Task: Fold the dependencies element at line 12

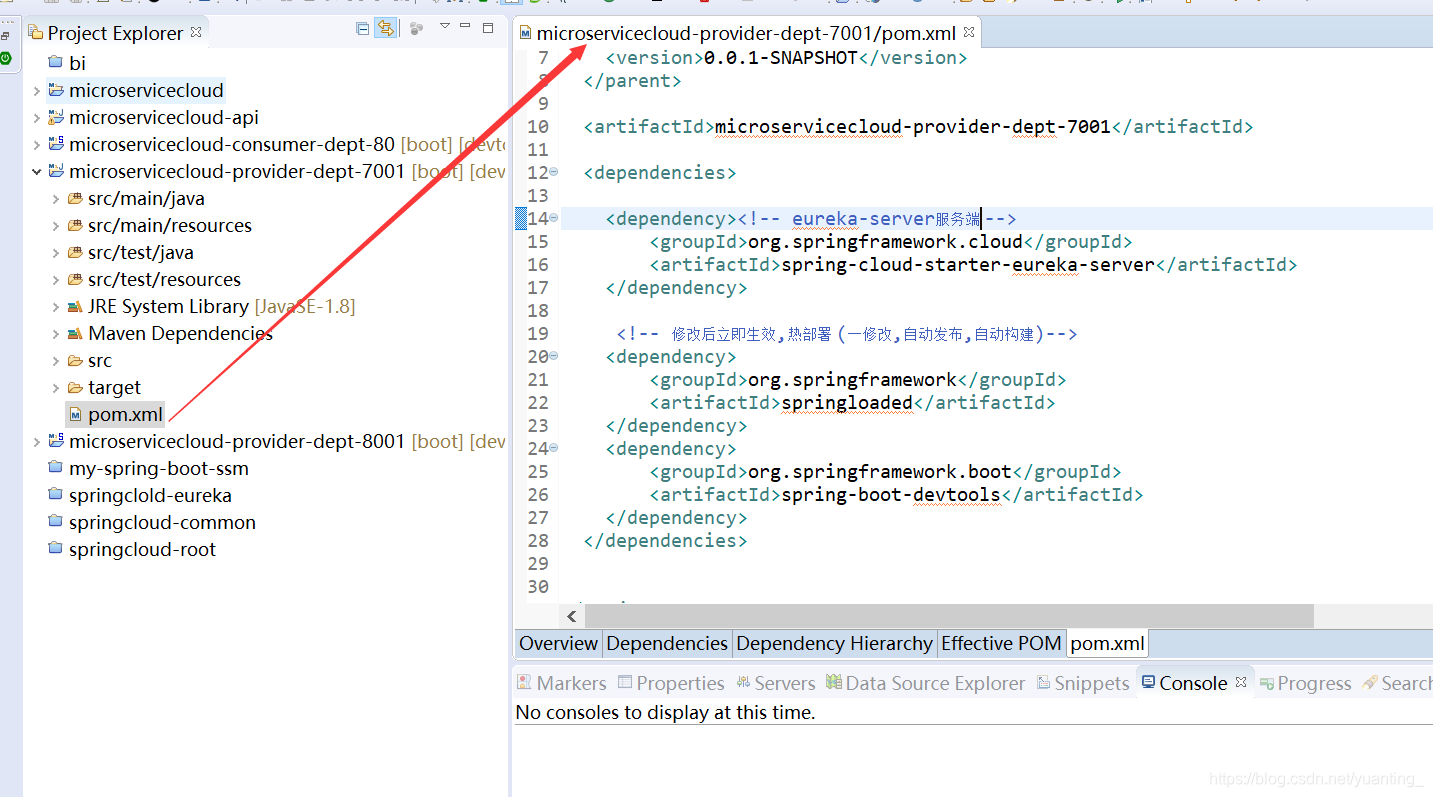Action: tap(554, 172)
